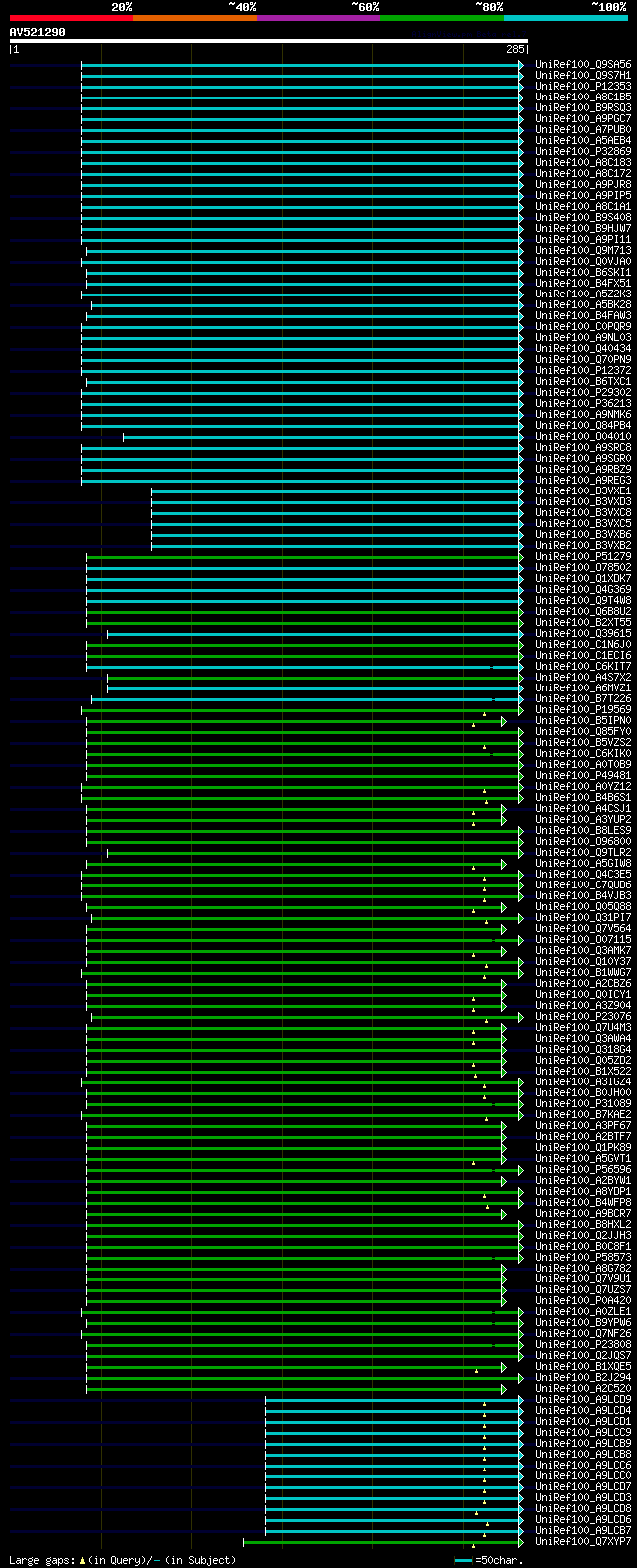Open the hit UniRef100_O96800
This screenshot has width=637, height=1568.
coord(583,841)
